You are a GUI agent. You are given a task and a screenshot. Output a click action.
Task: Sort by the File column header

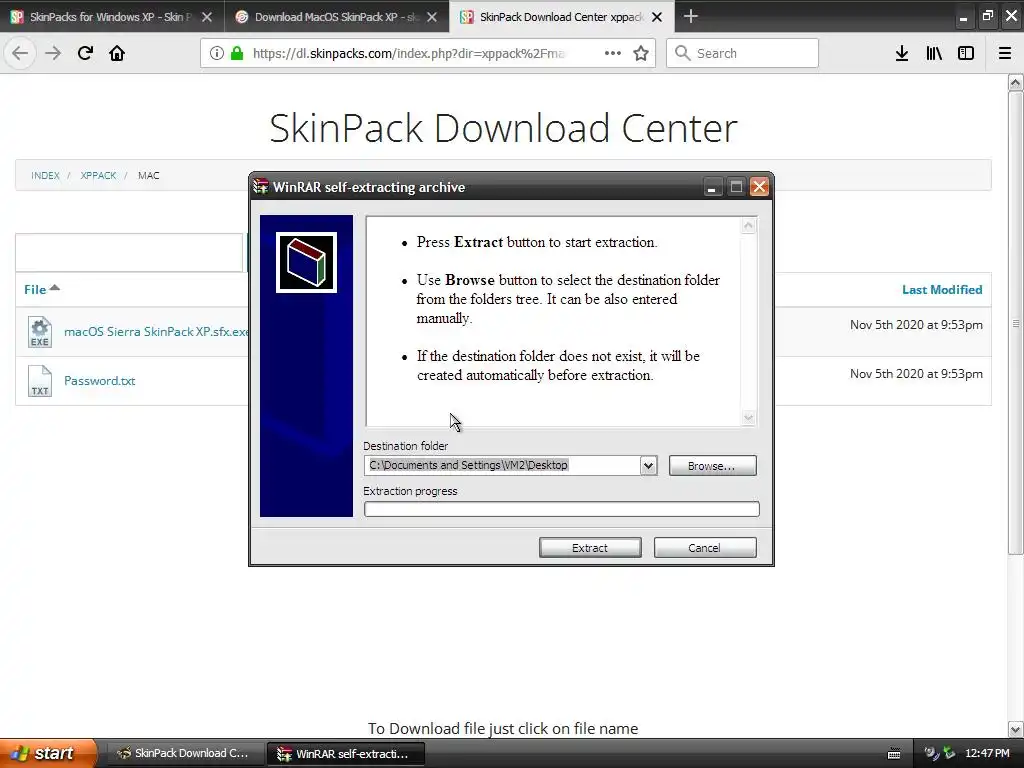click(x=42, y=289)
